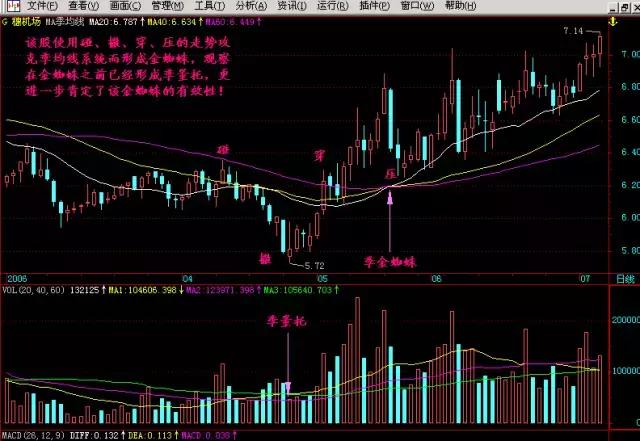
Task: Select the MA60:6.449 moving average value
Action: click(230, 22)
